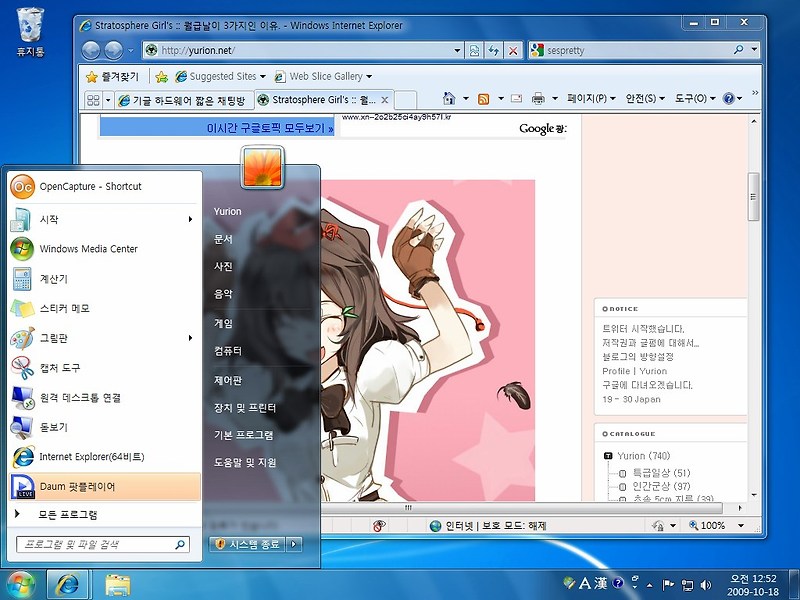Screen dimensions: 800x600
Task: Close the Stratosphere Girl's tab
Action: click(x=385, y=100)
